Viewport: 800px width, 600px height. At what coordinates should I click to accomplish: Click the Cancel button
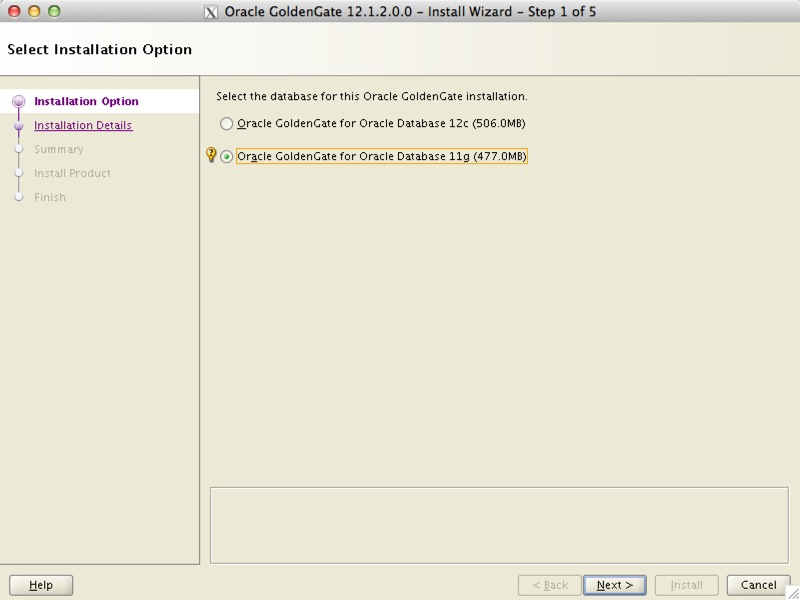click(759, 585)
